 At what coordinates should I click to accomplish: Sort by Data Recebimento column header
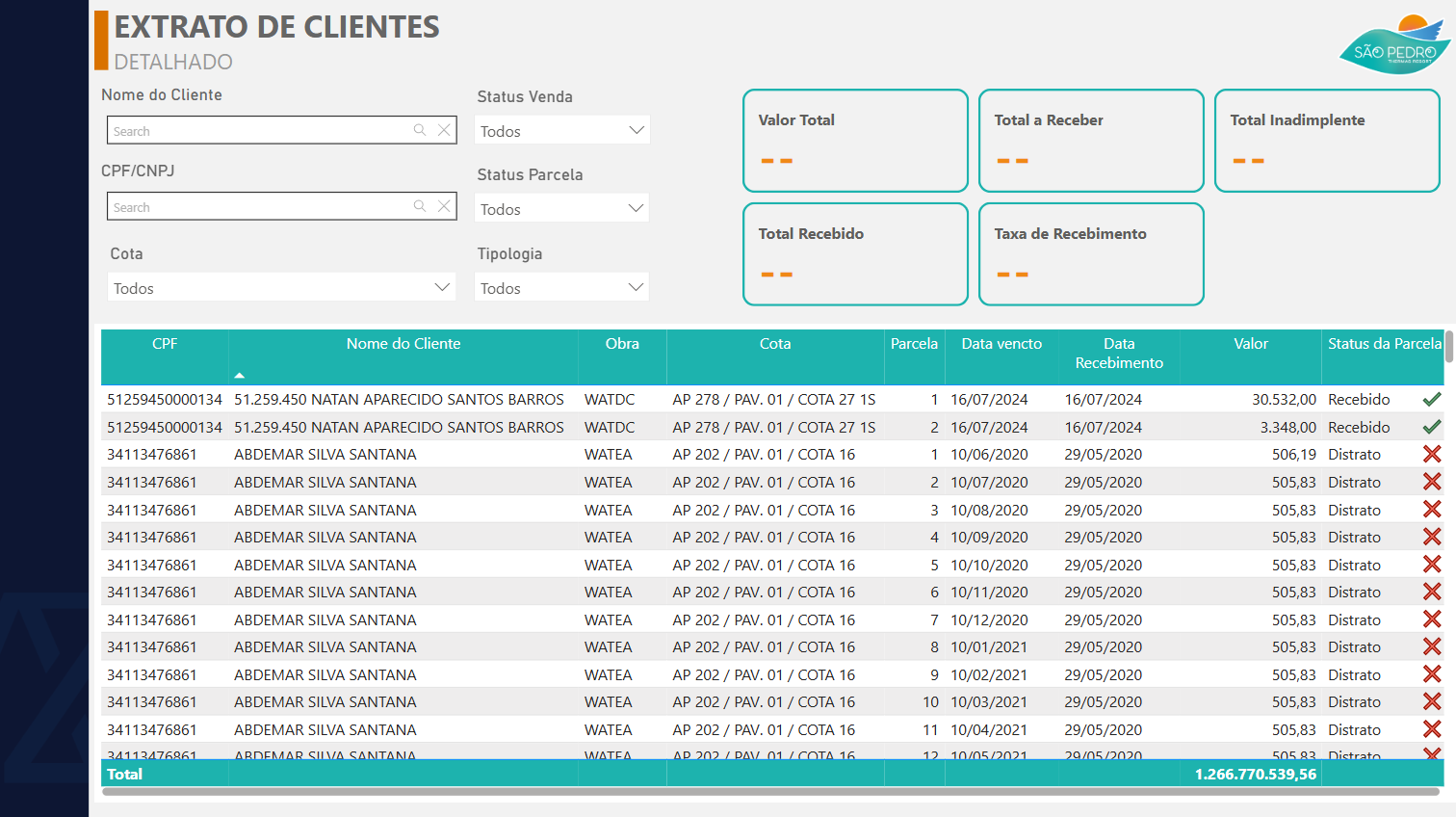(x=1119, y=354)
